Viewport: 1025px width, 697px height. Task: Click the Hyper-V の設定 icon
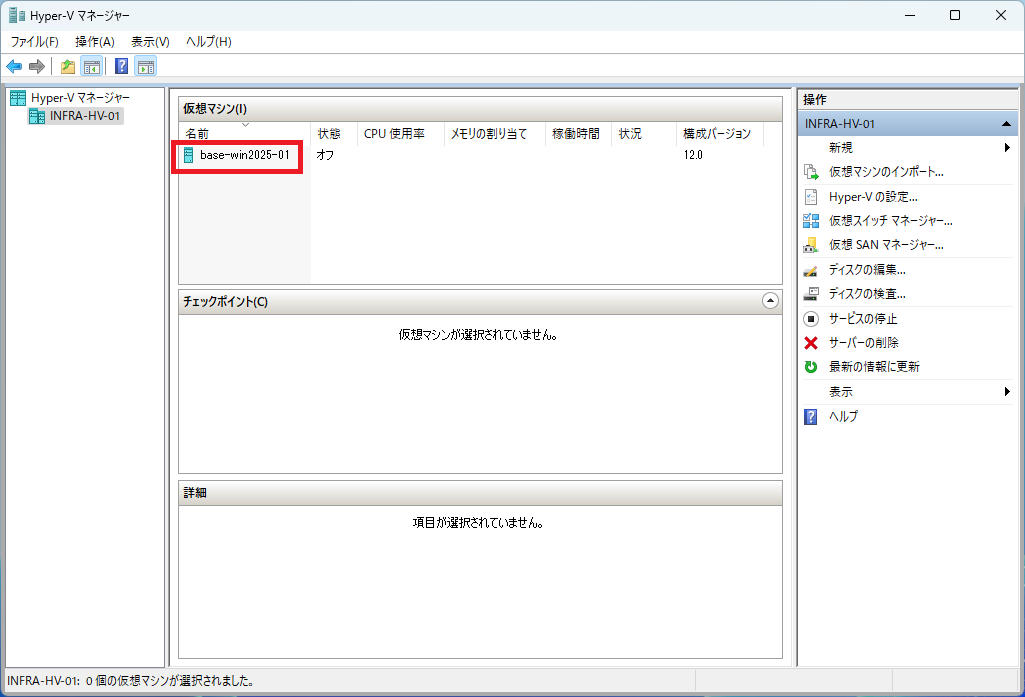pyautogui.click(x=811, y=197)
